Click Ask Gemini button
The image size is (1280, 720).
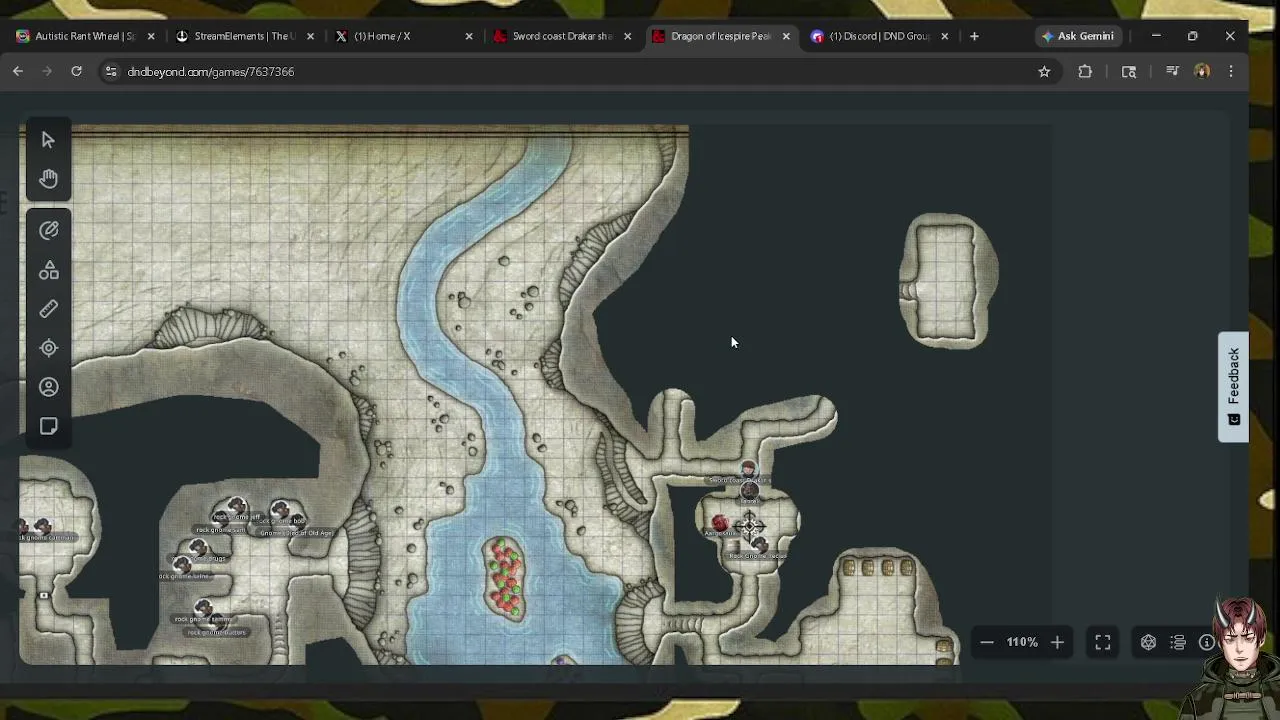click(1078, 36)
